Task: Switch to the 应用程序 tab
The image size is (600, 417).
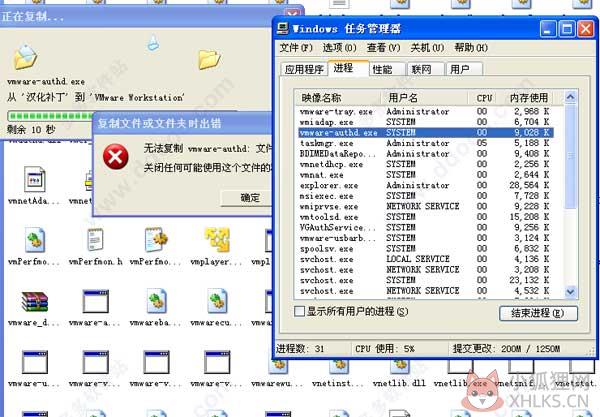Action: 304,69
